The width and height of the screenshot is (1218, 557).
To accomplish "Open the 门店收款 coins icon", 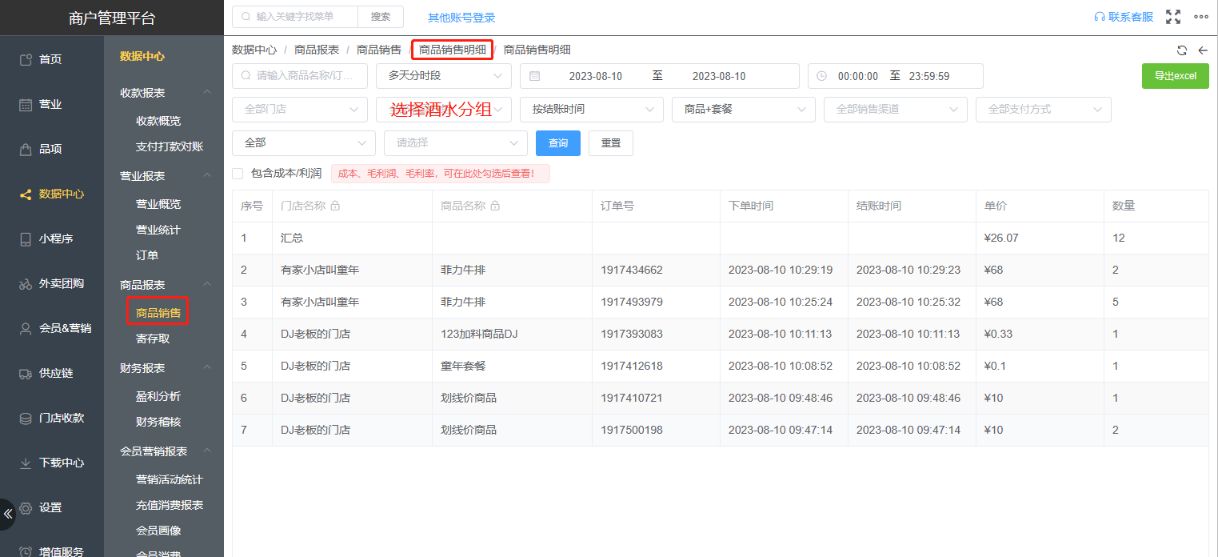I will tap(26, 419).
